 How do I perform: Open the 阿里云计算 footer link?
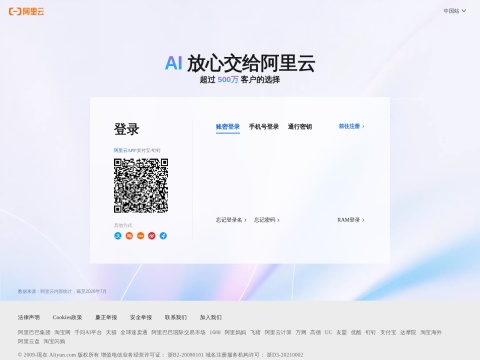[x=278, y=332]
